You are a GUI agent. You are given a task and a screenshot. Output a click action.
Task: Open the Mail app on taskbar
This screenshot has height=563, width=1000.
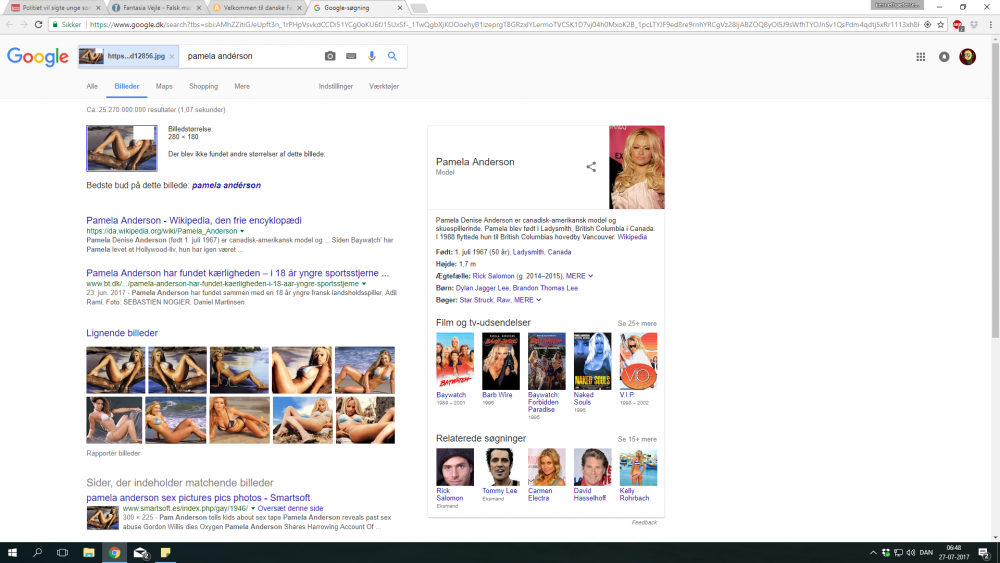click(140, 553)
